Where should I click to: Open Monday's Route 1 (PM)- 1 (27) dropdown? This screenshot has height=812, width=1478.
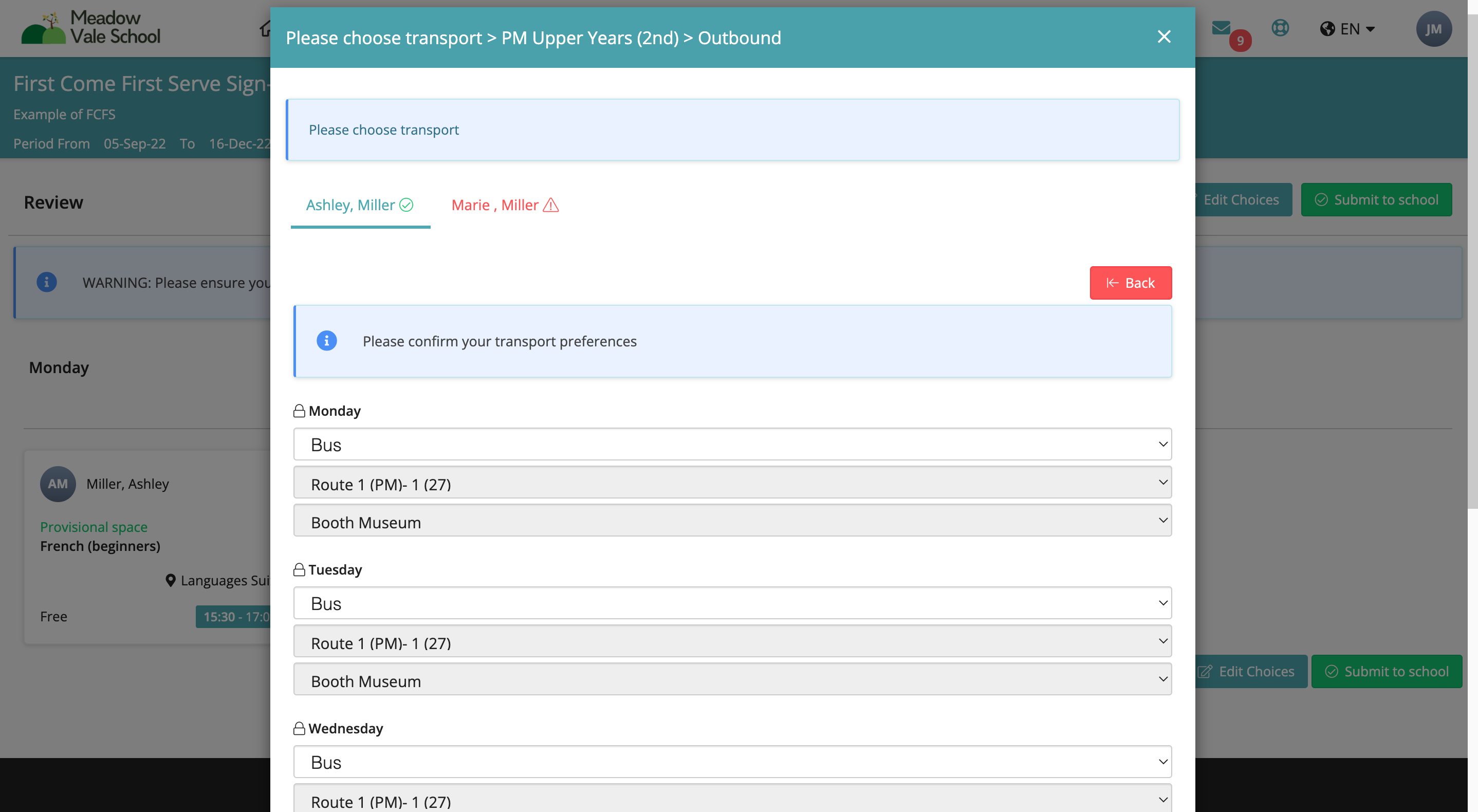(732, 483)
